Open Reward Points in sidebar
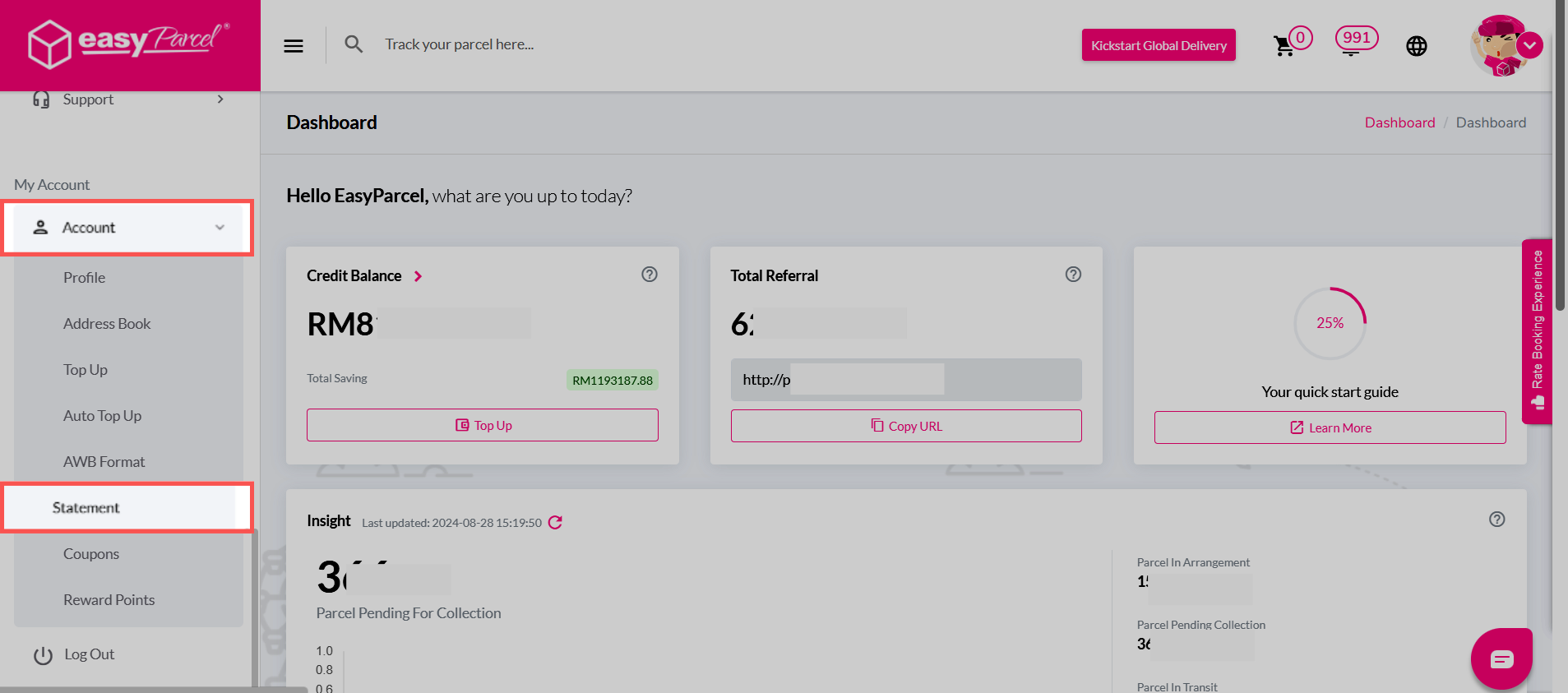 click(x=109, y=600)
